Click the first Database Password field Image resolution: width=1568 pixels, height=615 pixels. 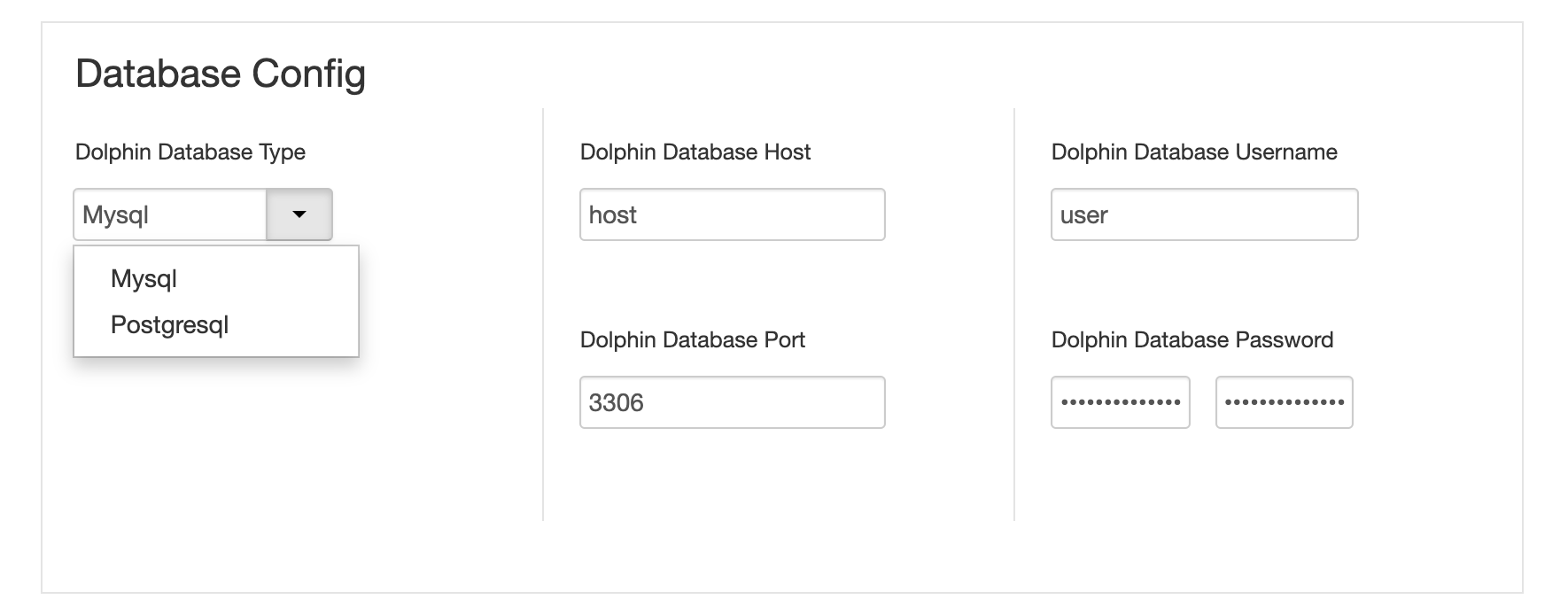pos(1120,402)
